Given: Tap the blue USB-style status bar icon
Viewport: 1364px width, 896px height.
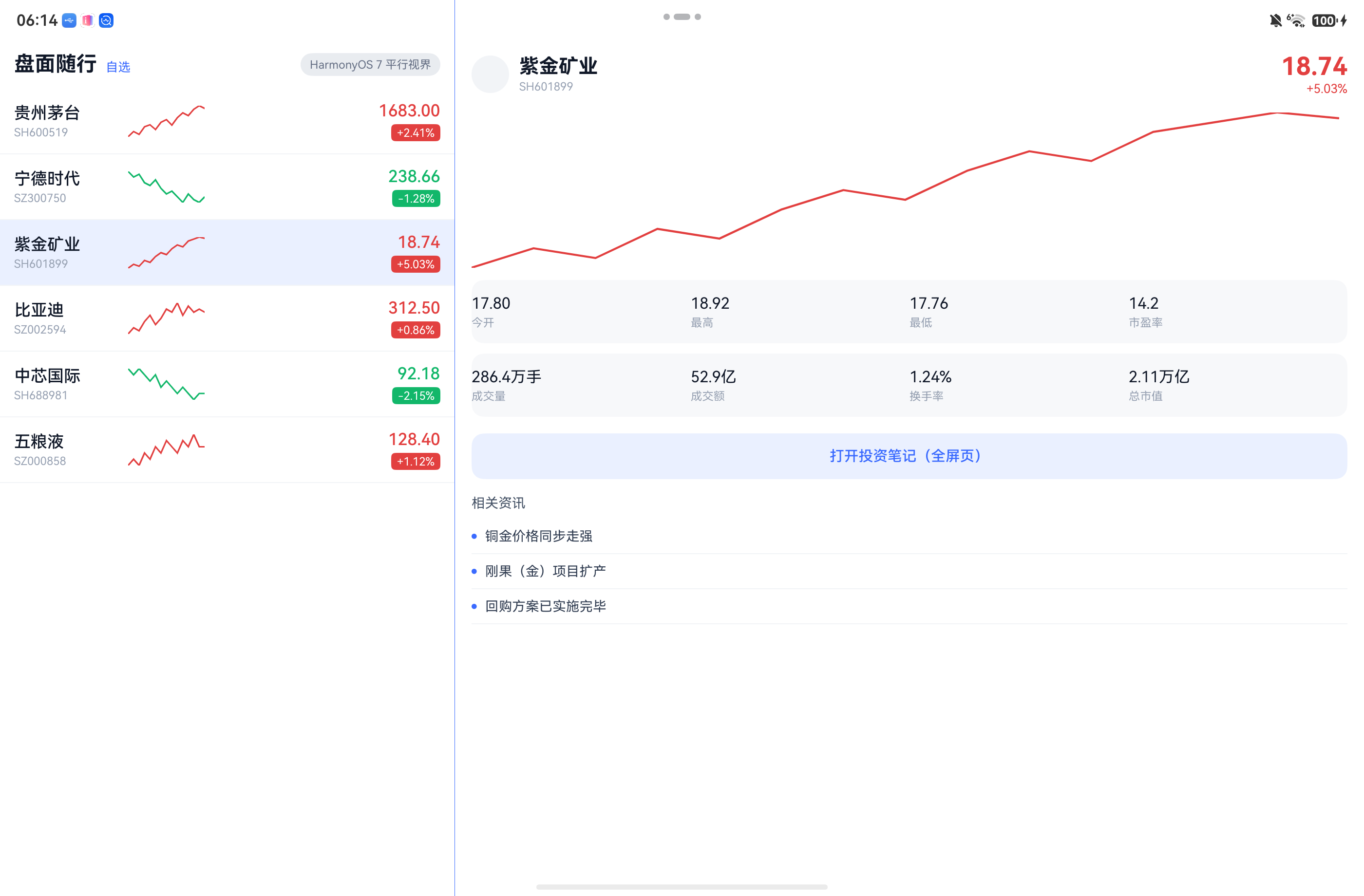Looking at the screenshot, I should click(69, 20).
